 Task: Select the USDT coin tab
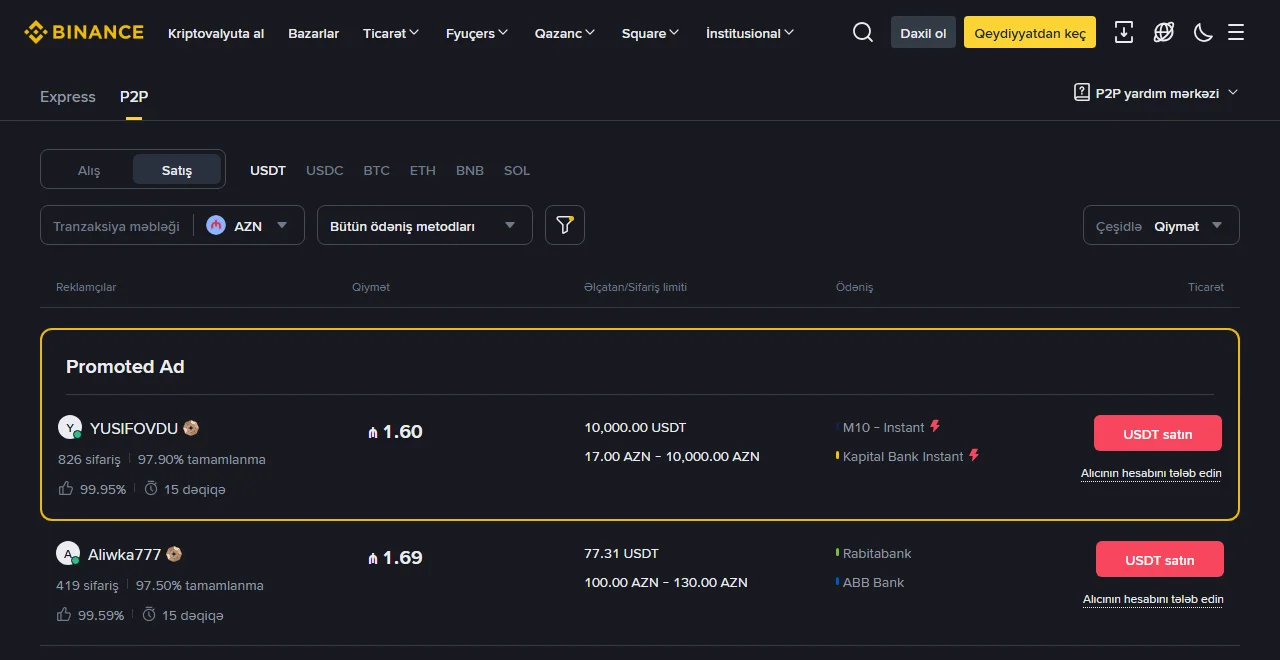coord(268,170)
